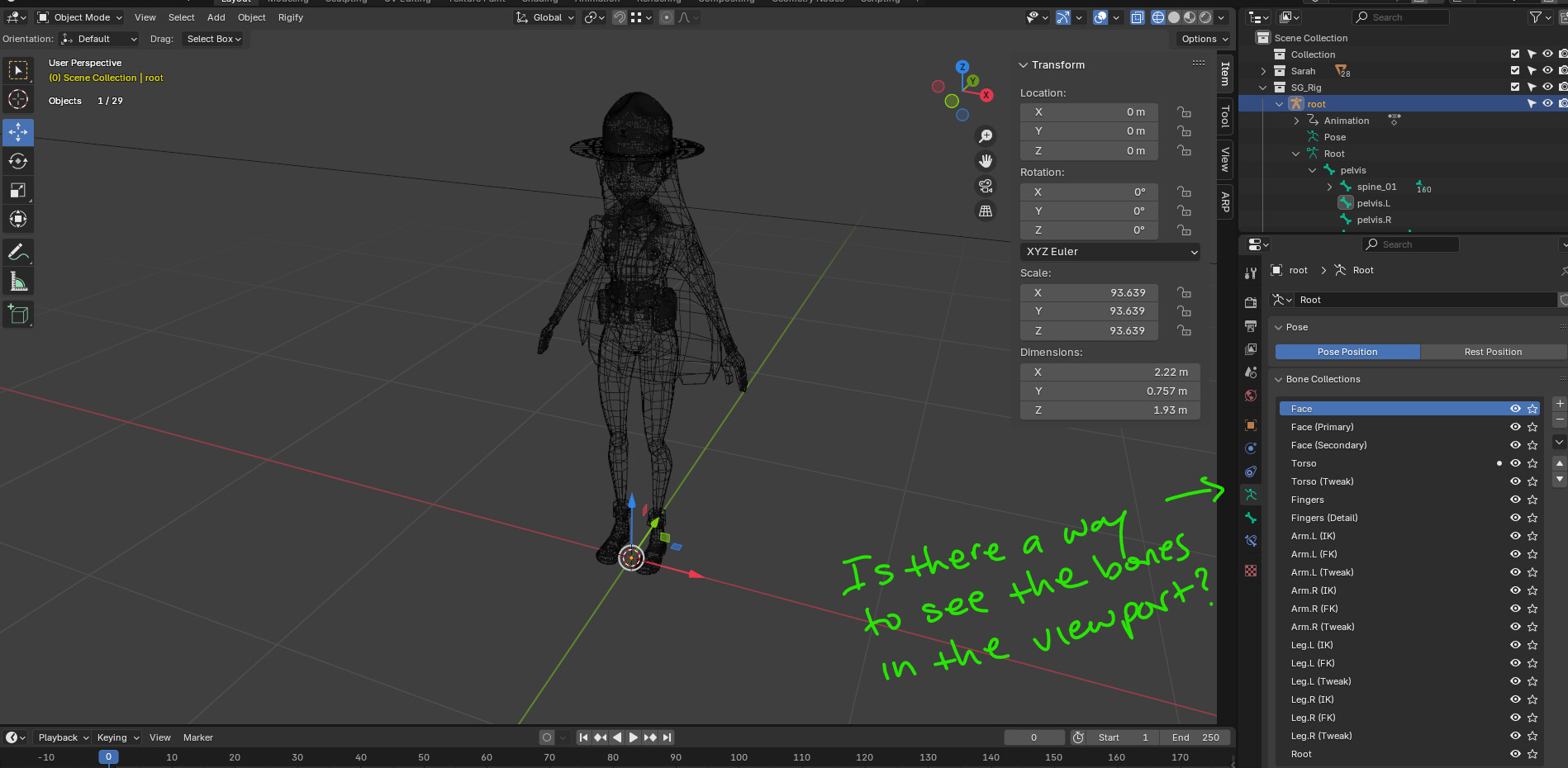
Task: Click the Dimensions Z value field
Action: [1110, 410]
